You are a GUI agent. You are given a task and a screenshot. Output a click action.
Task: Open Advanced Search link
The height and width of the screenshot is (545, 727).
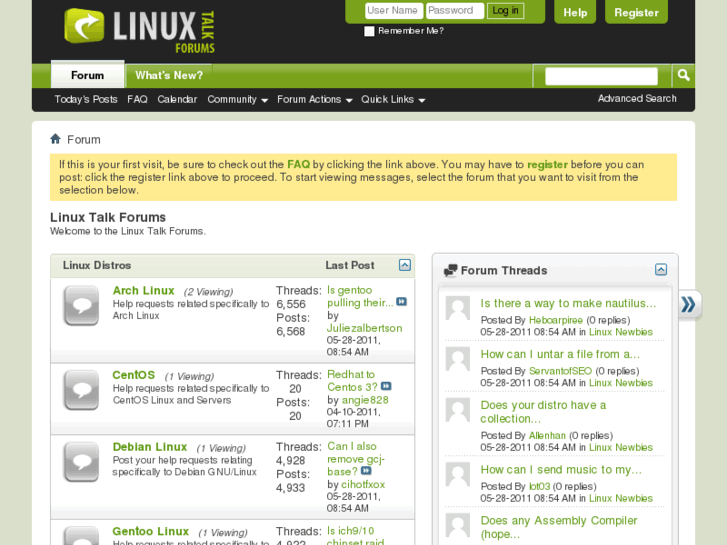[637, 98]
